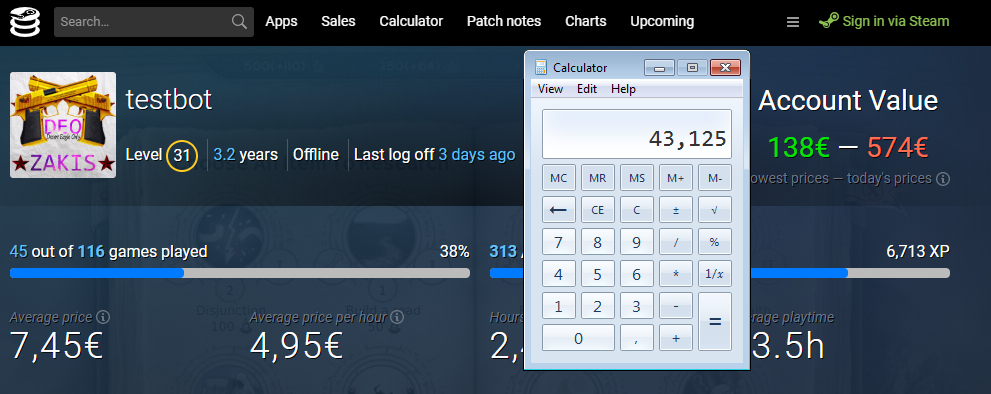Click the square root button

715,210
